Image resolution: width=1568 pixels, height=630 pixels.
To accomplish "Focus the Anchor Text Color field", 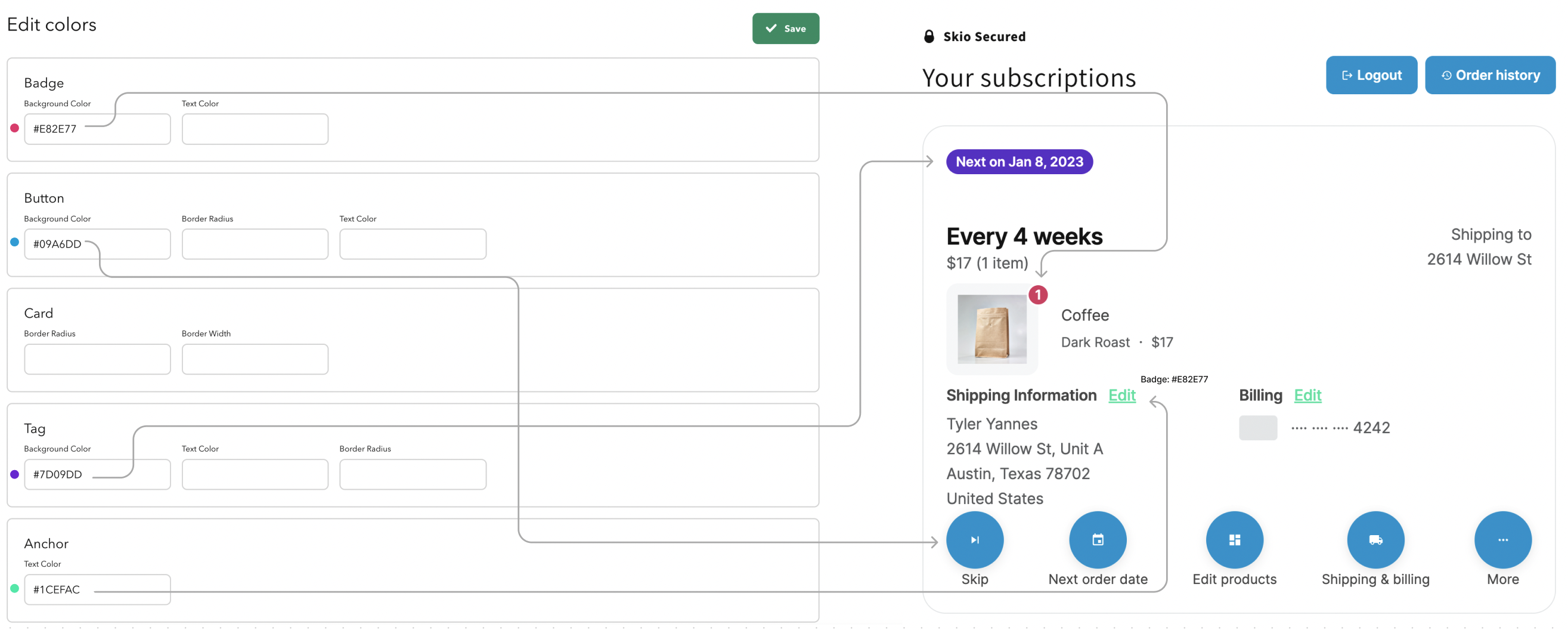I will click(x=97, y=589).
